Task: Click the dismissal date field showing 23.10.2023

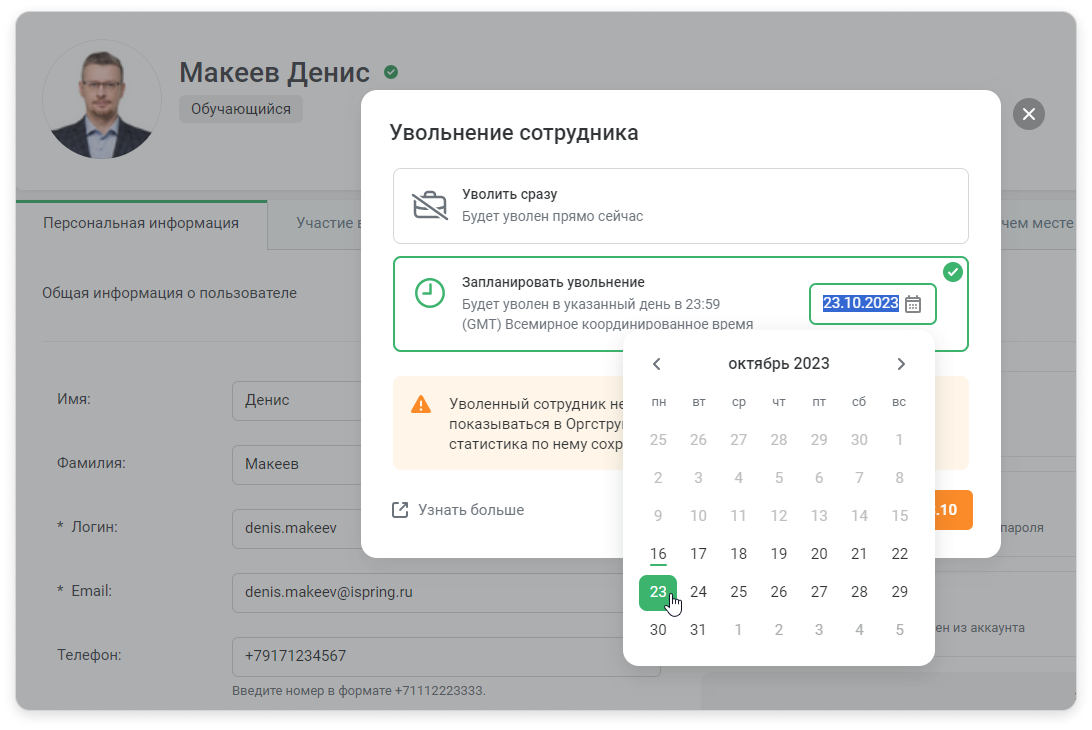Action: [872, 304]
